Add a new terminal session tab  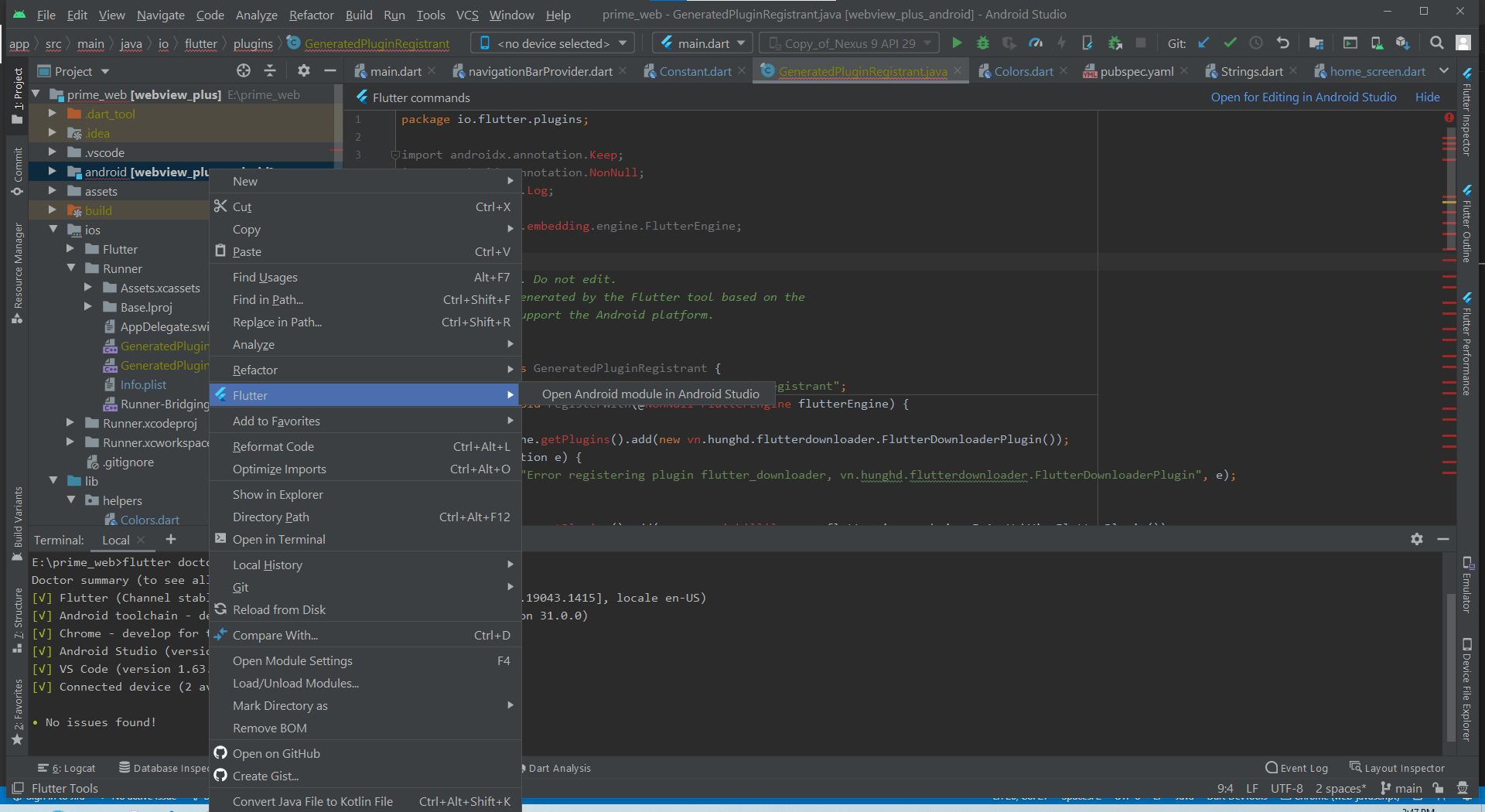tap(171, 539)
